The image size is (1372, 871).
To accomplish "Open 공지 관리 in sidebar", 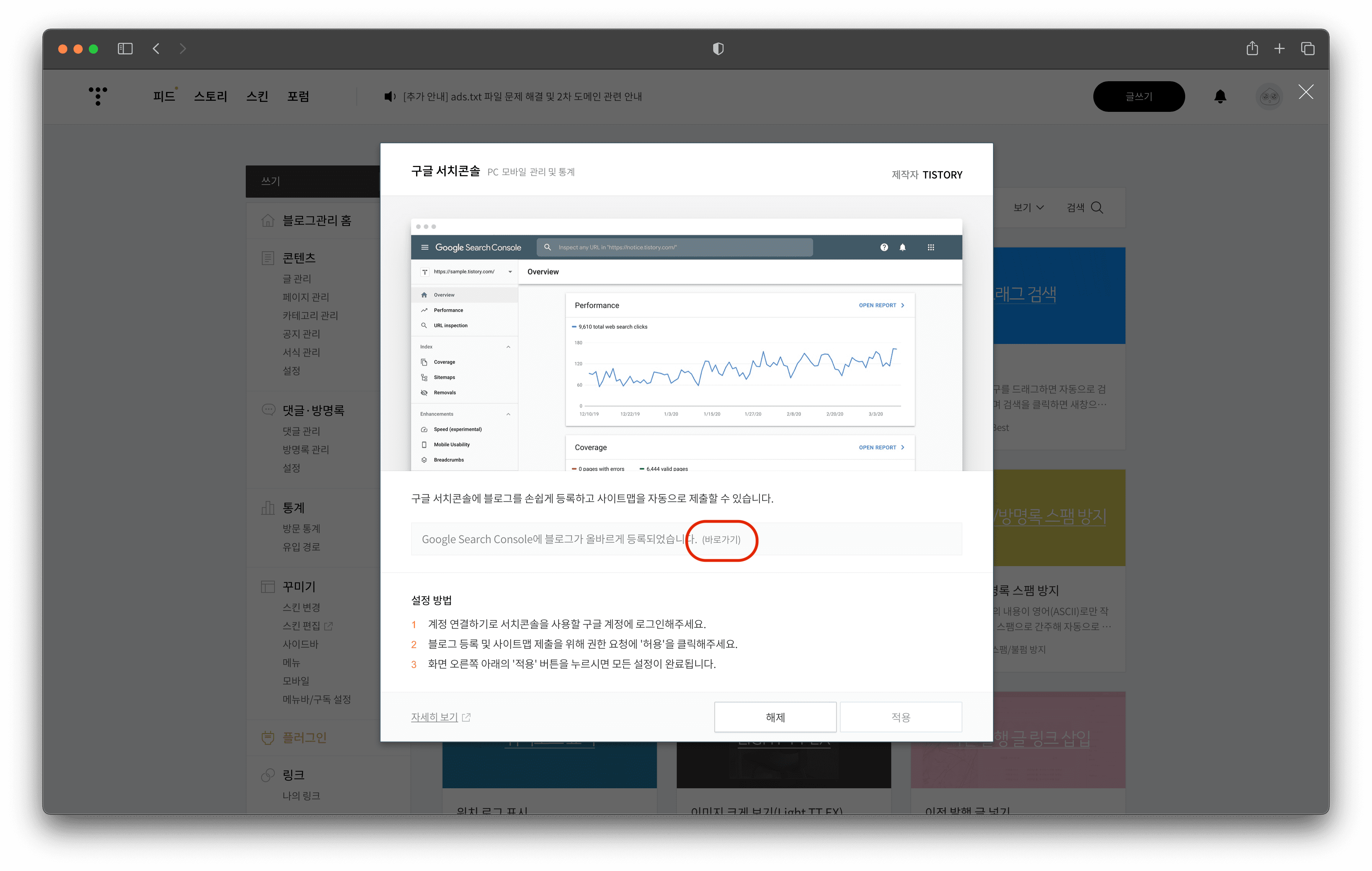I will coord(301,334).
